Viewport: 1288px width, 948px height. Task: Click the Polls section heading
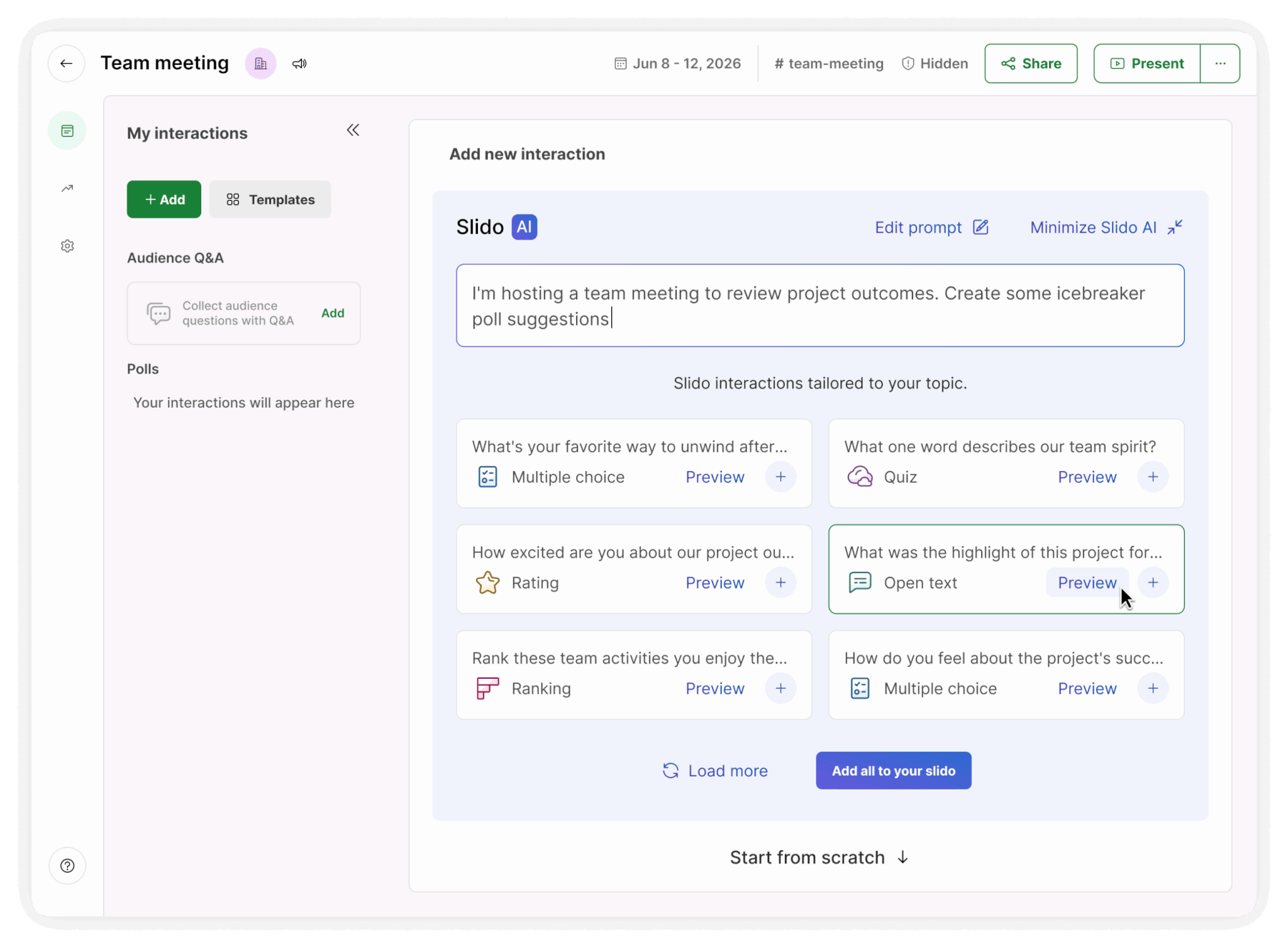click(x=143, y=369)
